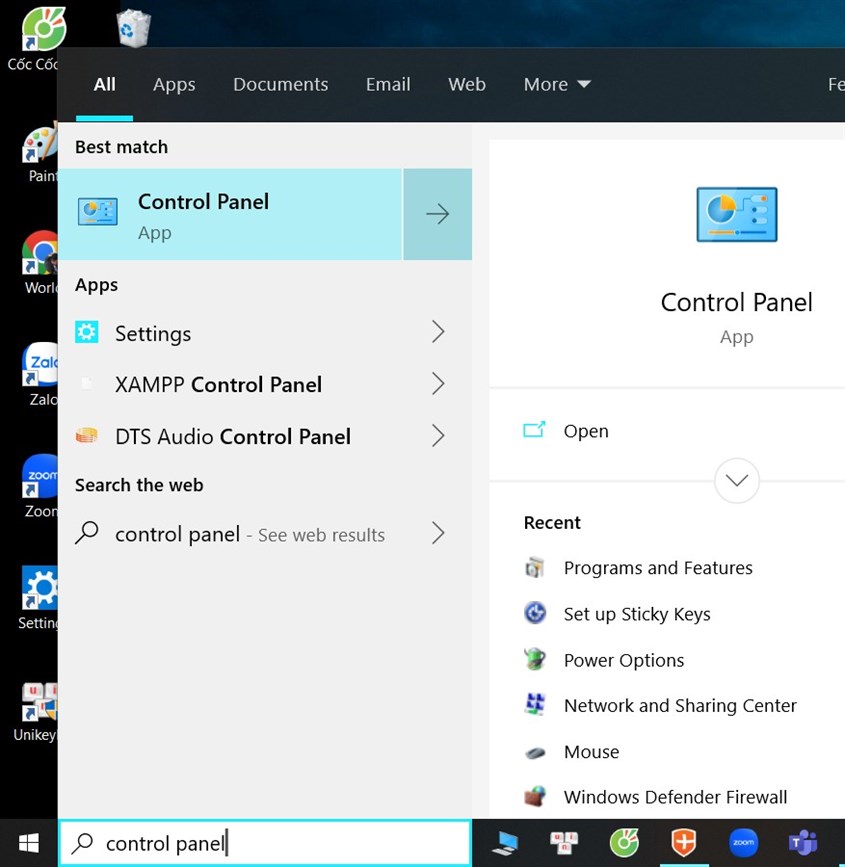Expand the Settings result chevron
845x867 pixels.
tap(438, 332)
